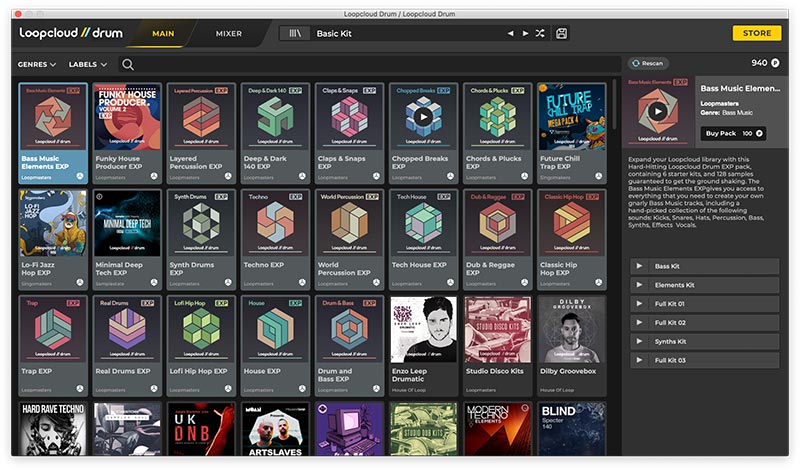The width and height of the screenshot is (800, 470).
Task: Click the points icon on Techno EXP card
Action: (x=302, y=282)
